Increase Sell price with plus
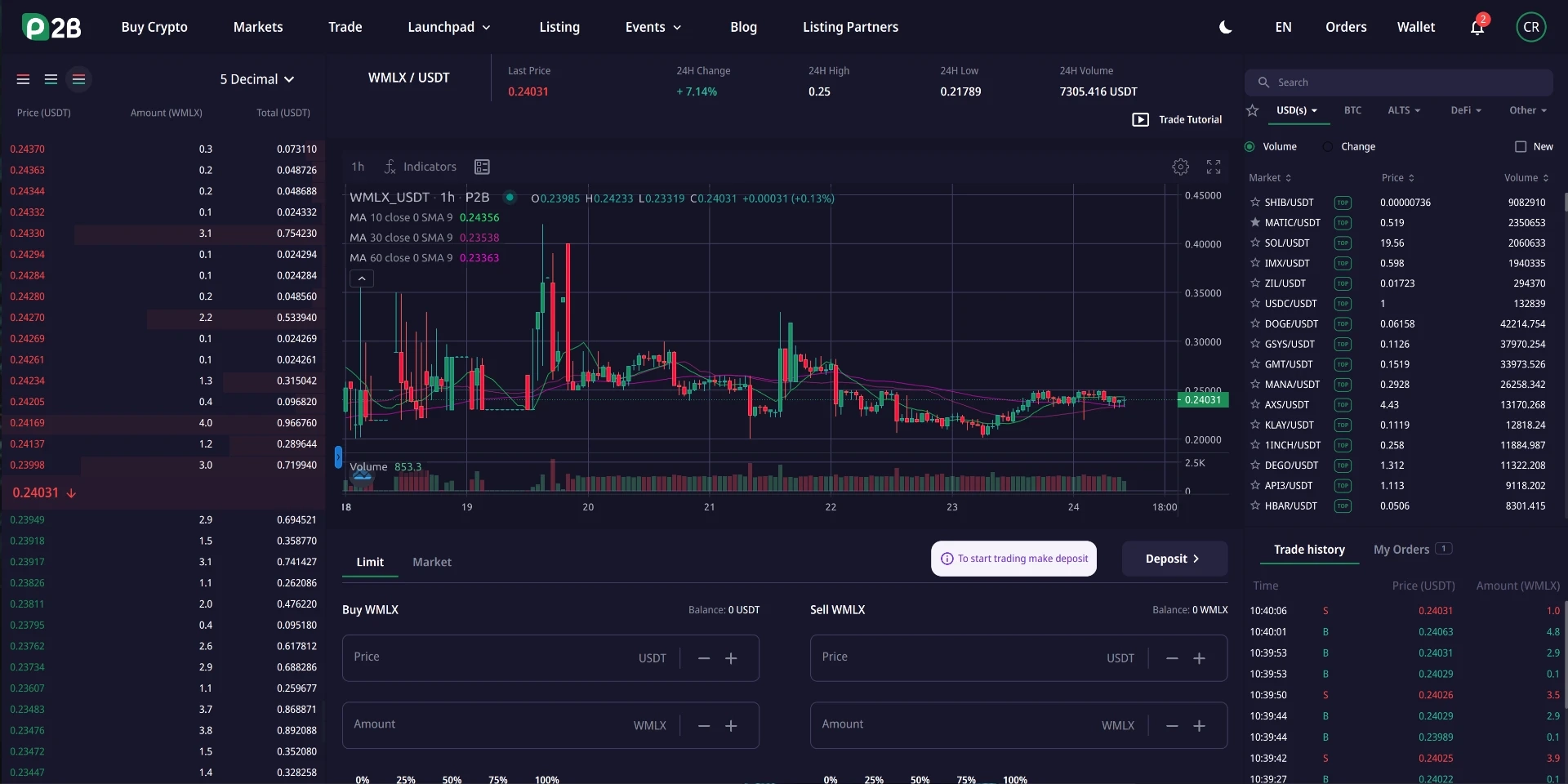Viewport: 1568px width, 784px height. point(1199,658)
